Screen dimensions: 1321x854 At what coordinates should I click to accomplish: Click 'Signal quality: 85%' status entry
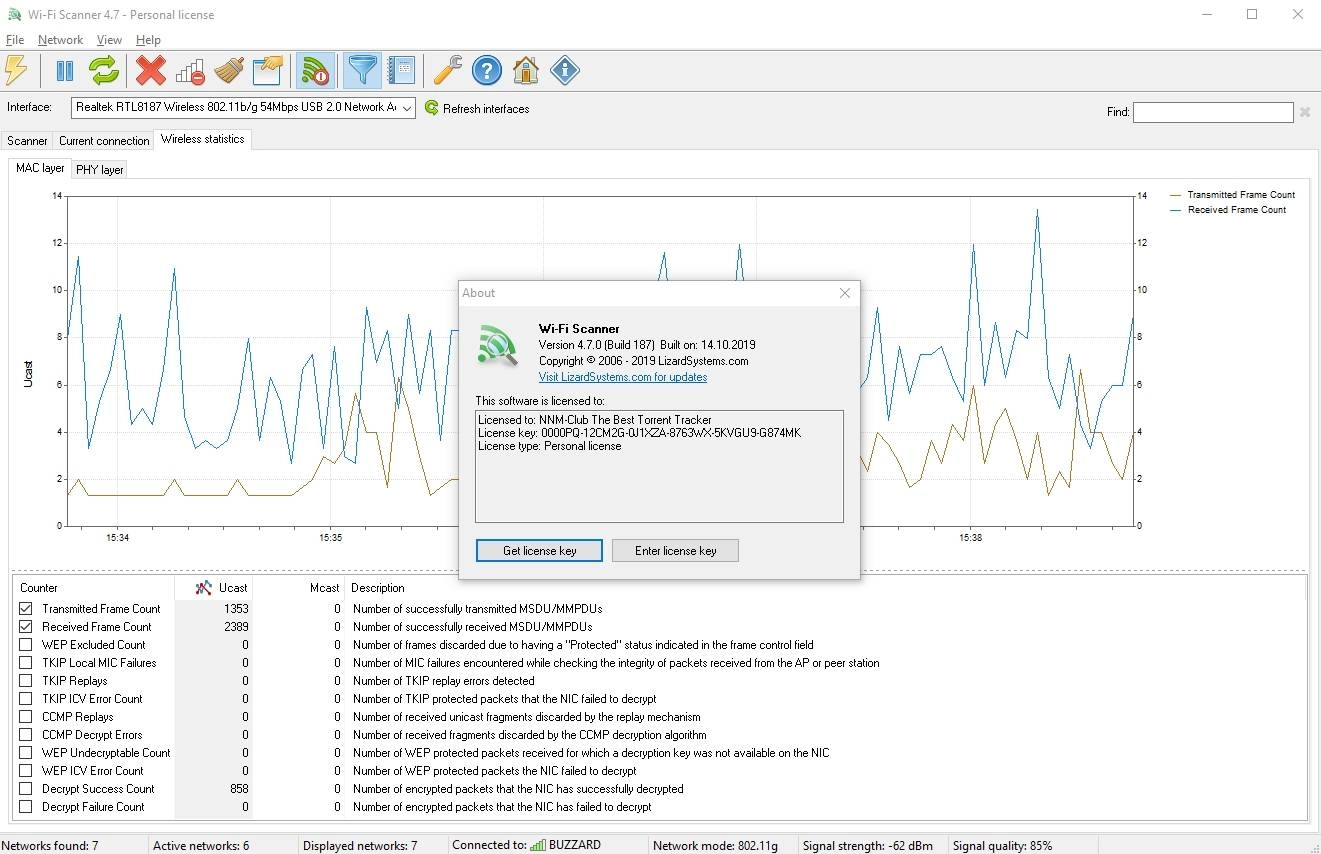click(x=1002, y=846)
